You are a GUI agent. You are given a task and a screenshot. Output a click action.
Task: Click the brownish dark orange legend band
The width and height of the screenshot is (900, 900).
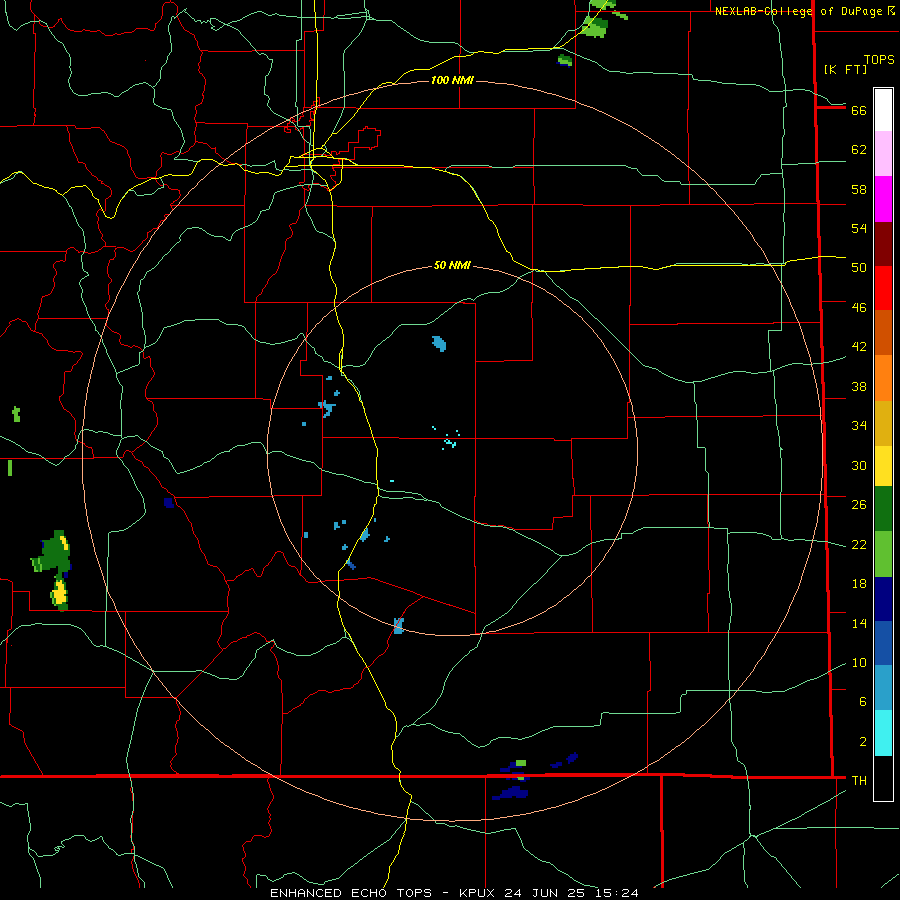883,333
